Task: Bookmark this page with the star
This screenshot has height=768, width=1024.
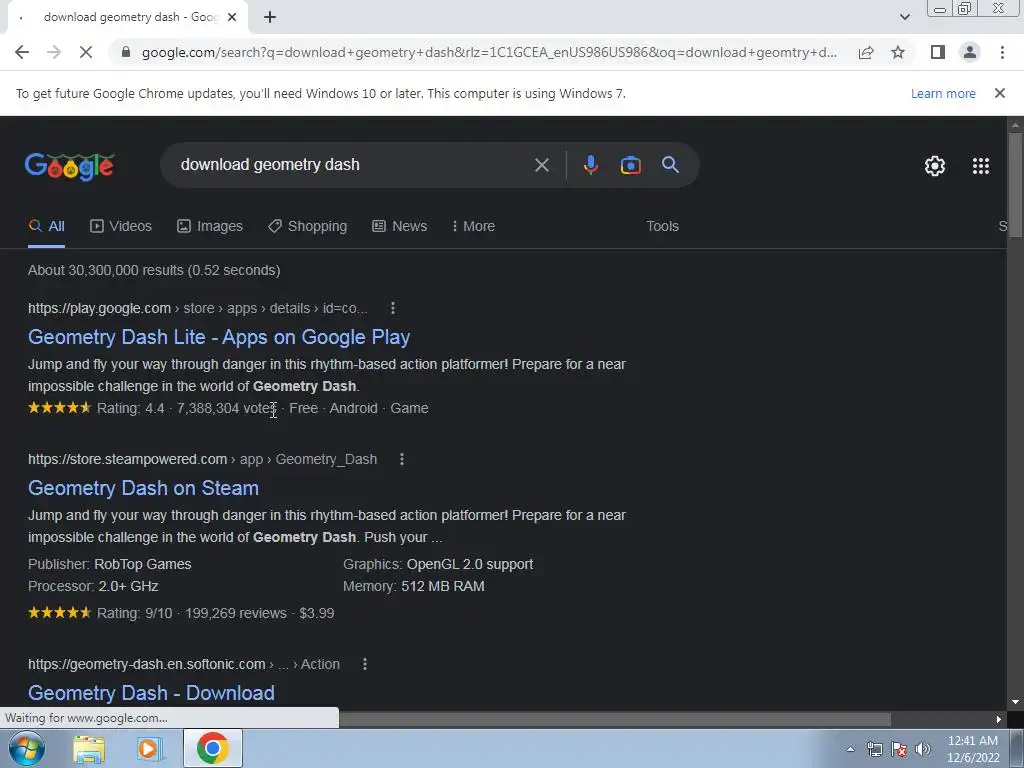Action: pos(898,52)
